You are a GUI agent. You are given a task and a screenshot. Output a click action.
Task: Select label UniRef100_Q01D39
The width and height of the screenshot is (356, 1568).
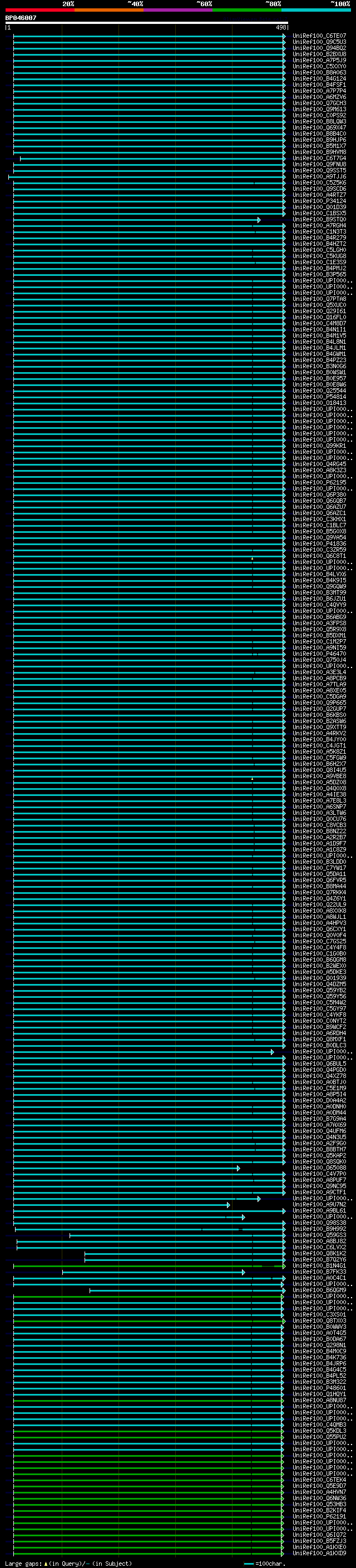point(319,207)
